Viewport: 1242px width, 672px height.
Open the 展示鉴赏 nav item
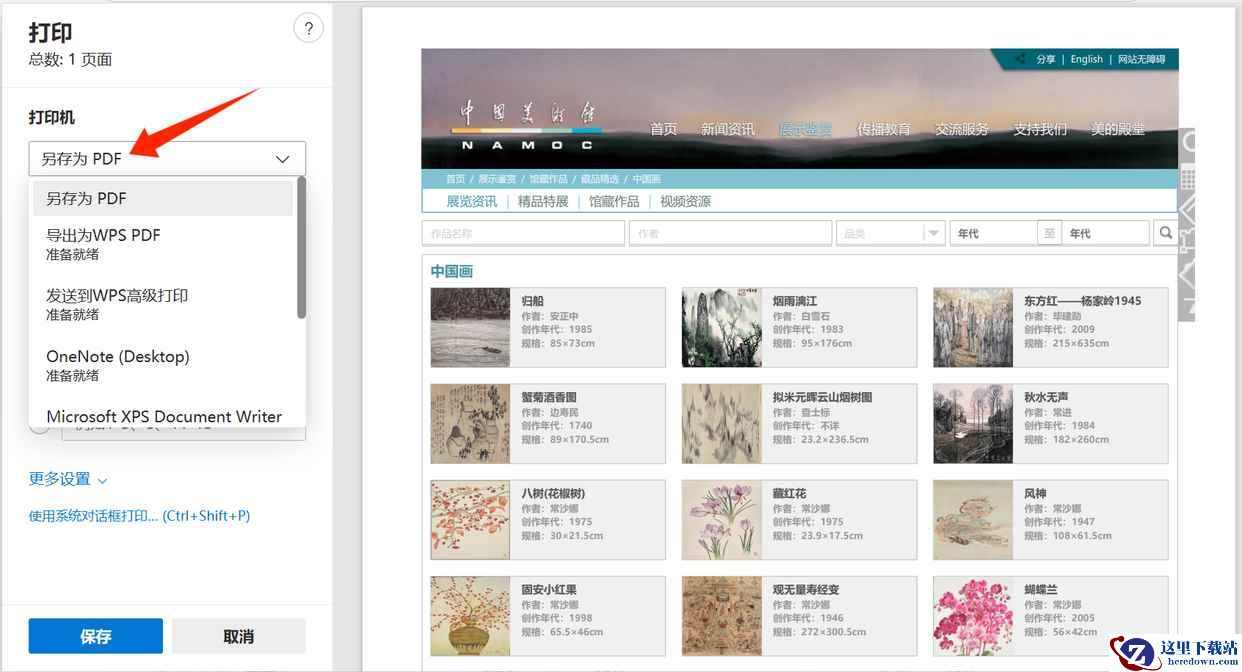[x=805, y=129]
